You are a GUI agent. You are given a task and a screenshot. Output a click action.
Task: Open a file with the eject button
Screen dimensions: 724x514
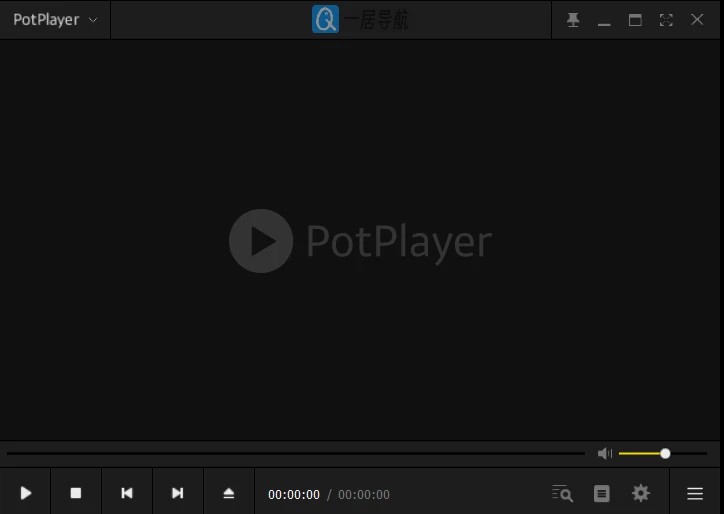point(229,493)
